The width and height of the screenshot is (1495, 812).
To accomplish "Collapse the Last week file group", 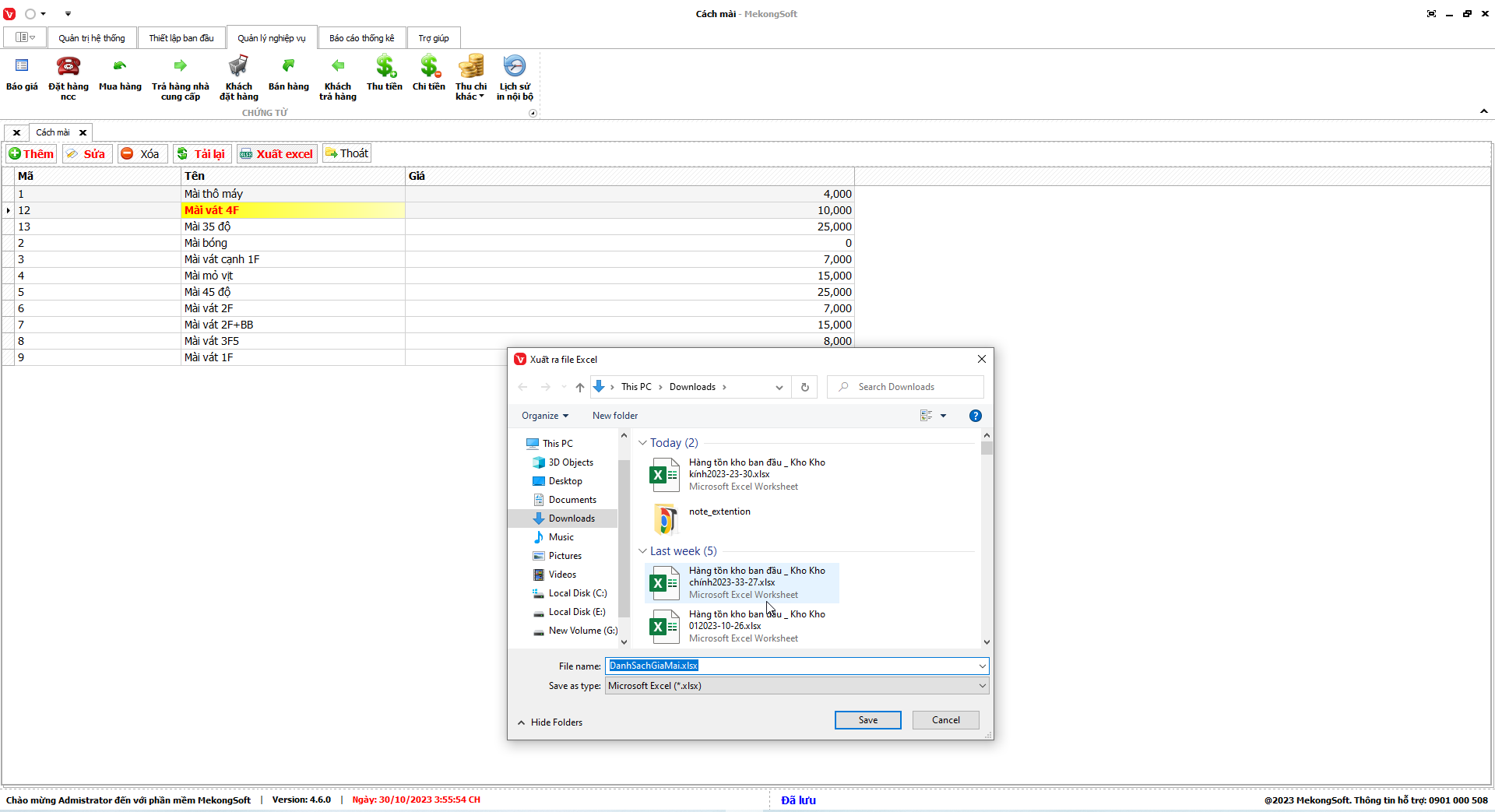I will point(643,551).
